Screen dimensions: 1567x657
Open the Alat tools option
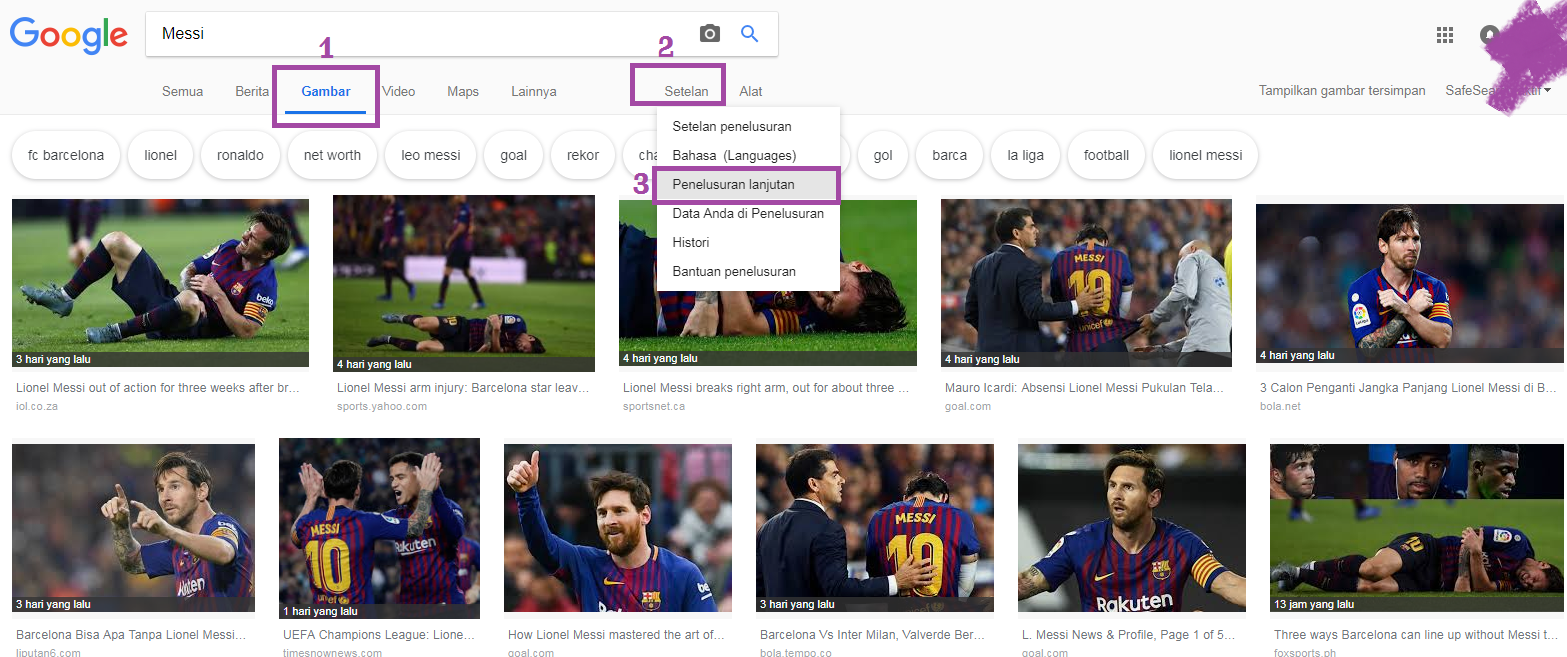tap(751, 91)
